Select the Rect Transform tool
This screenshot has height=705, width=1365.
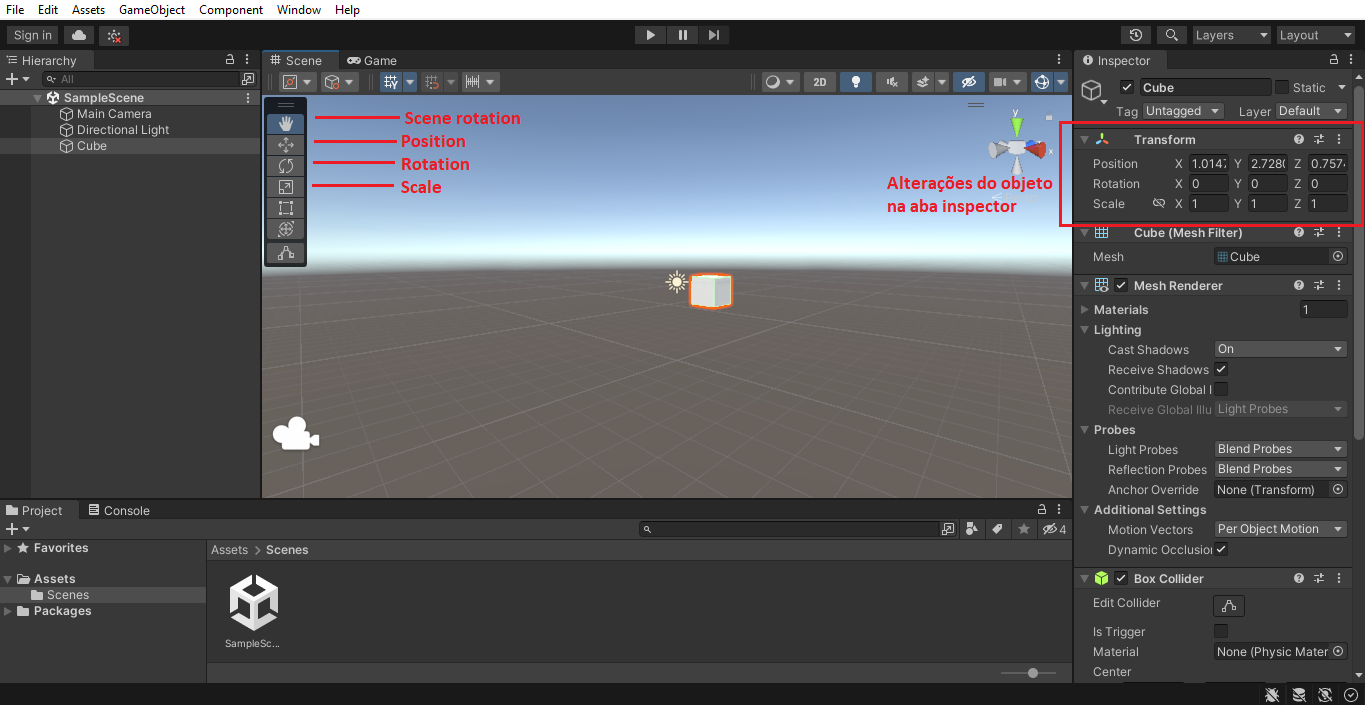(285, 208)
